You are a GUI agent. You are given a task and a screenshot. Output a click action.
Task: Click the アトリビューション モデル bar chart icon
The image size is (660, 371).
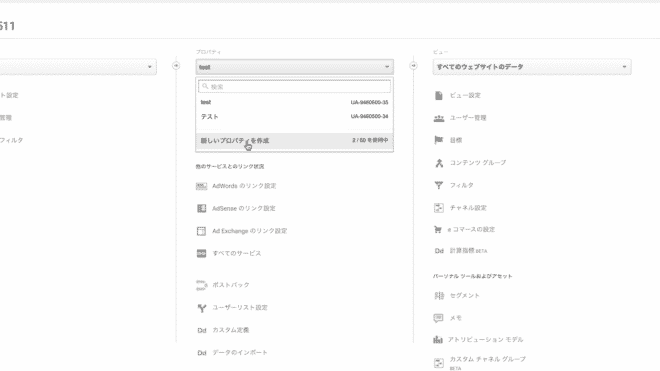[x=438, y=340]
